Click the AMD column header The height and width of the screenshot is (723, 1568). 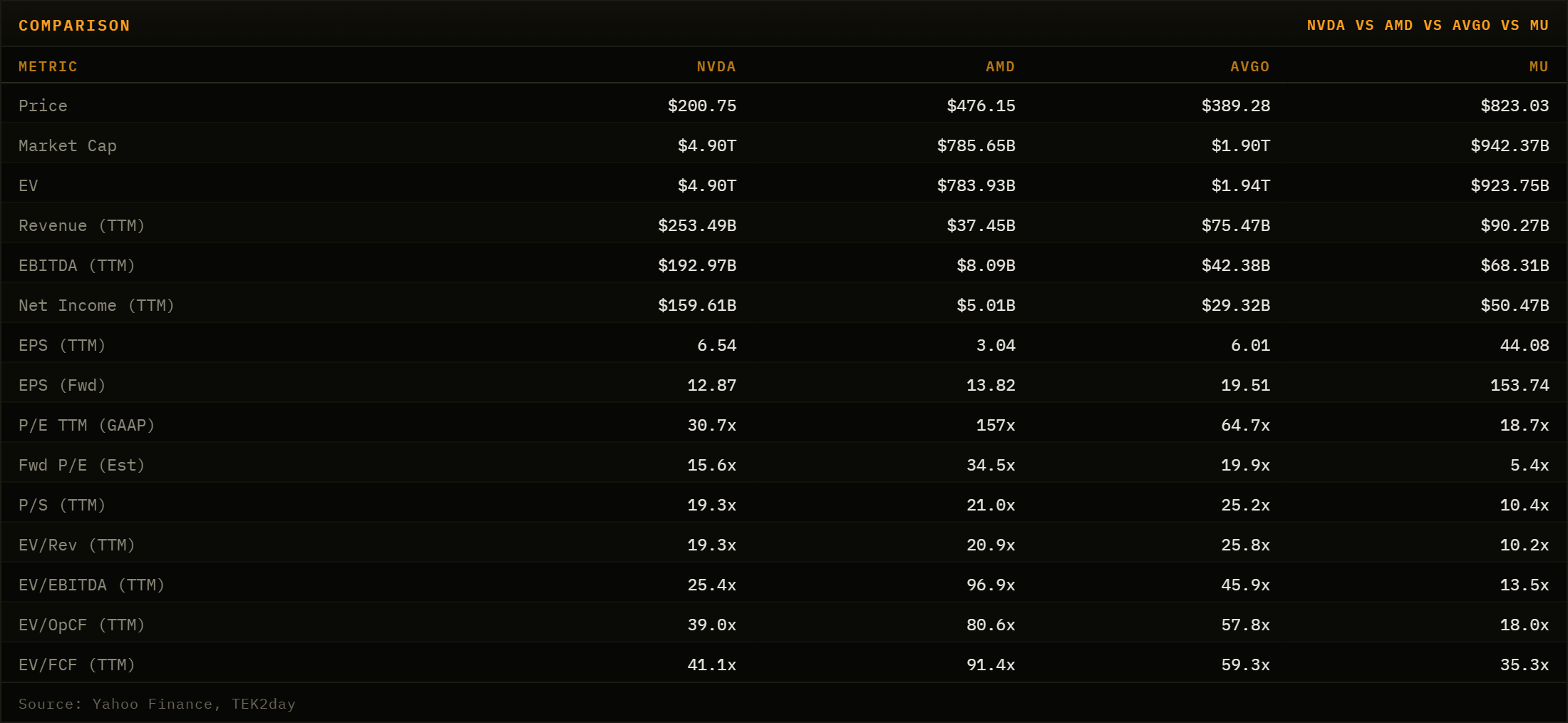(x=1001, y=66)
